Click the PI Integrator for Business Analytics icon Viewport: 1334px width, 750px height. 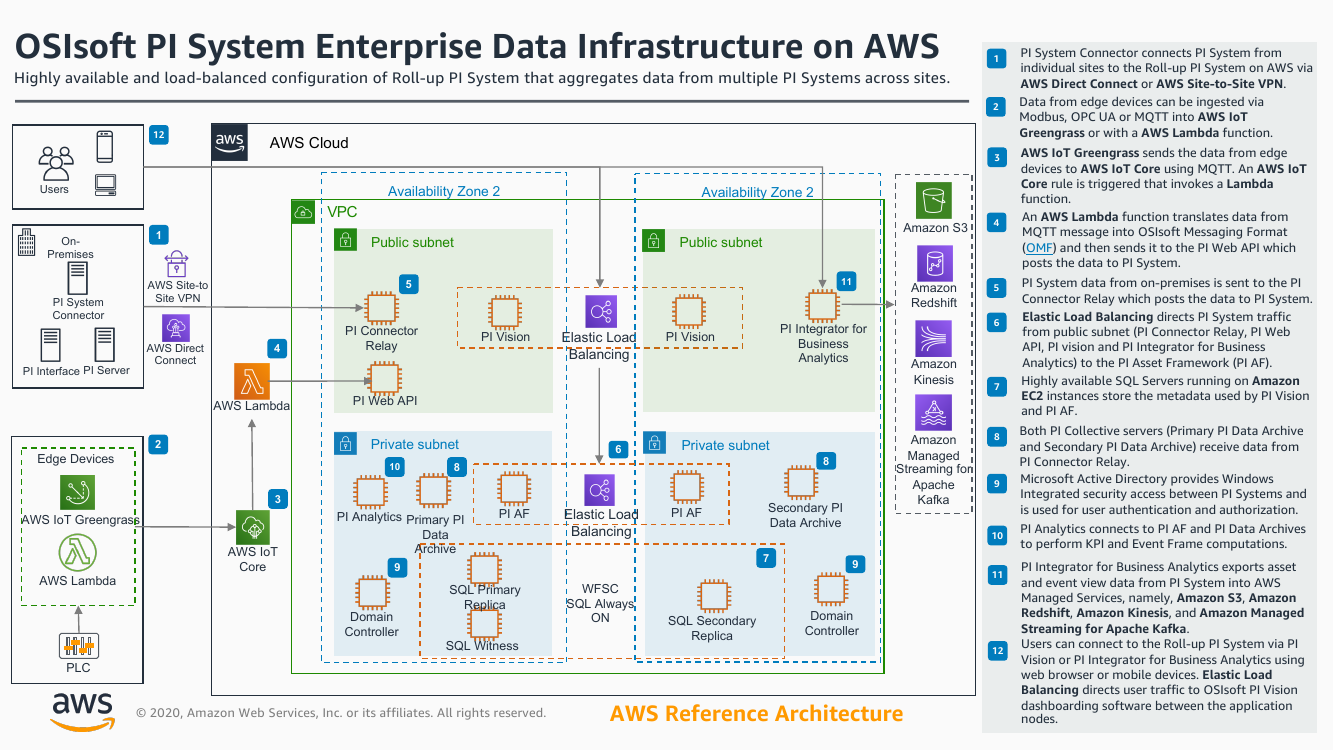(822, 305)
